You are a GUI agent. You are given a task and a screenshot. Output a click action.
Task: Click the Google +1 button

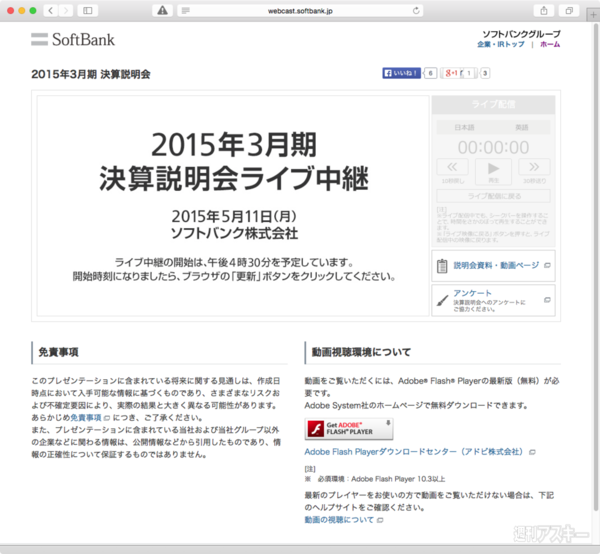452,73
